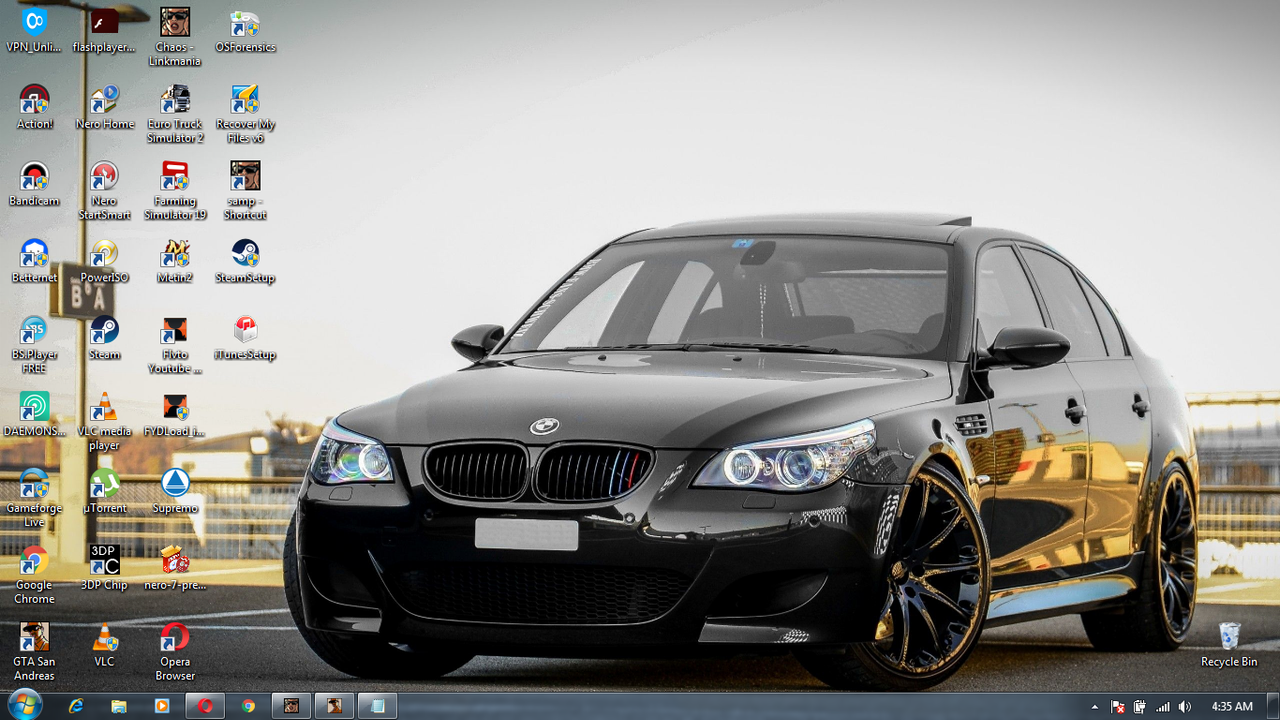The width and height of the screenshot is (1280, 720).
Task: Select the Recycle Bin icon
Action: click(1229, 646)
